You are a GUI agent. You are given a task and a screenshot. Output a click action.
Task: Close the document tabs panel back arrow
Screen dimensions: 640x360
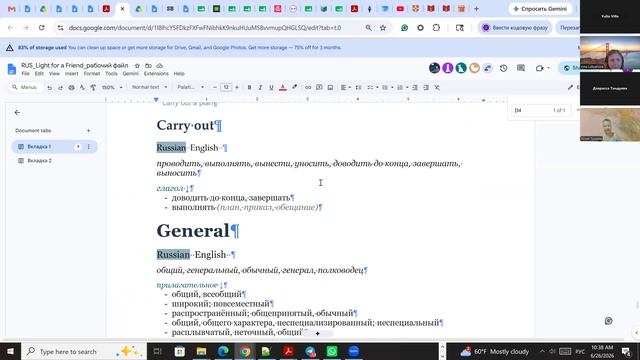17,112
